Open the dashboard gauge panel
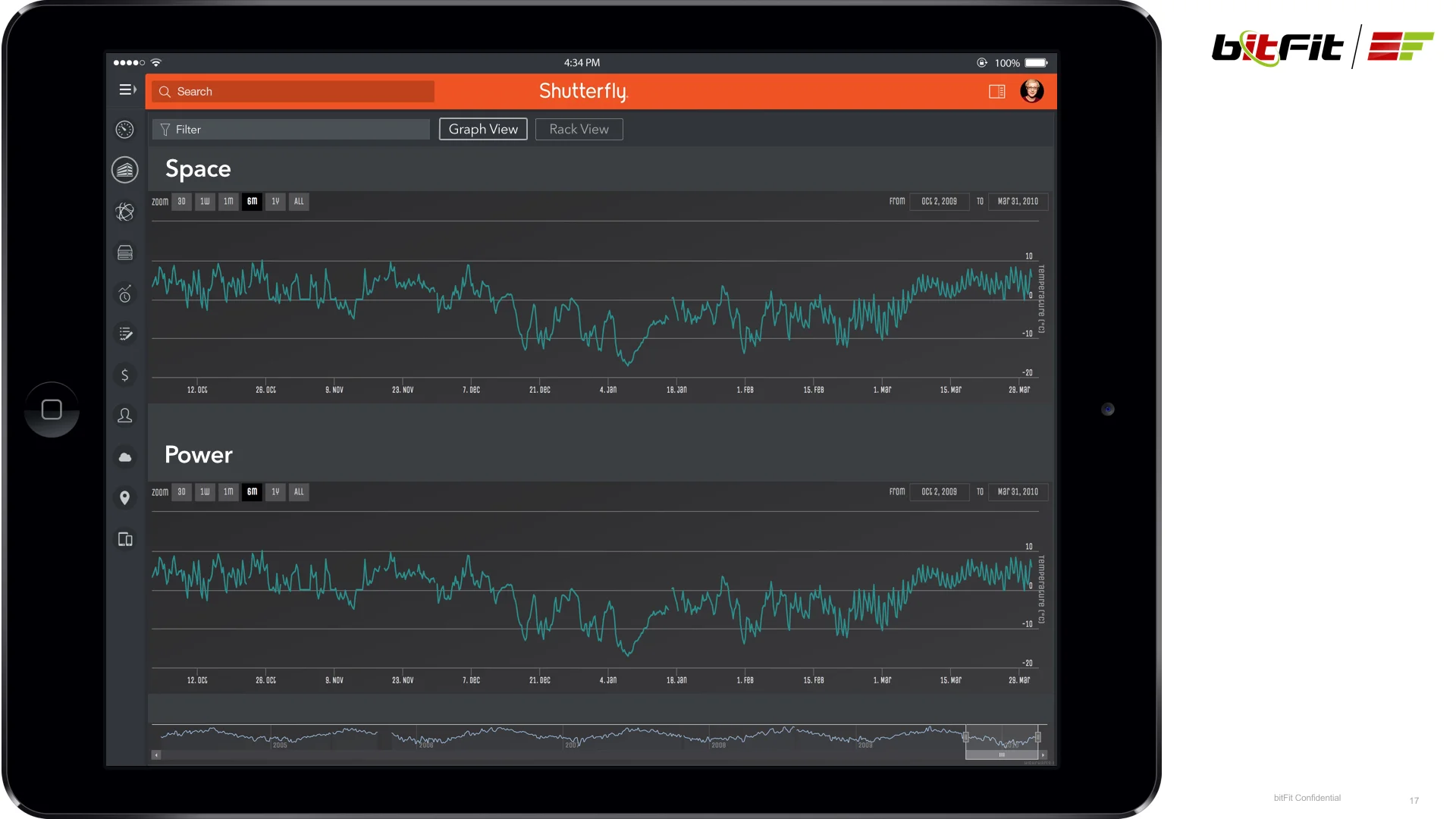 (124, 130)
